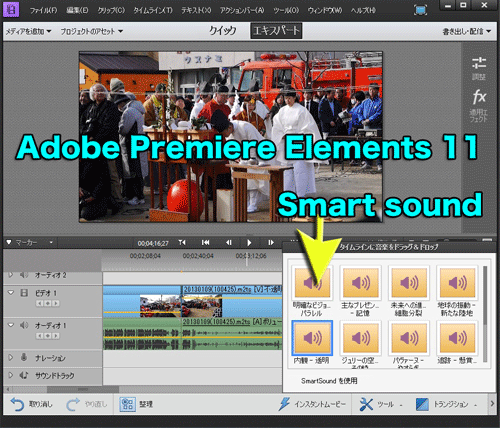Open the トランジション panel
This screenshot has width=500, height=428.
[x=446, y=404]
